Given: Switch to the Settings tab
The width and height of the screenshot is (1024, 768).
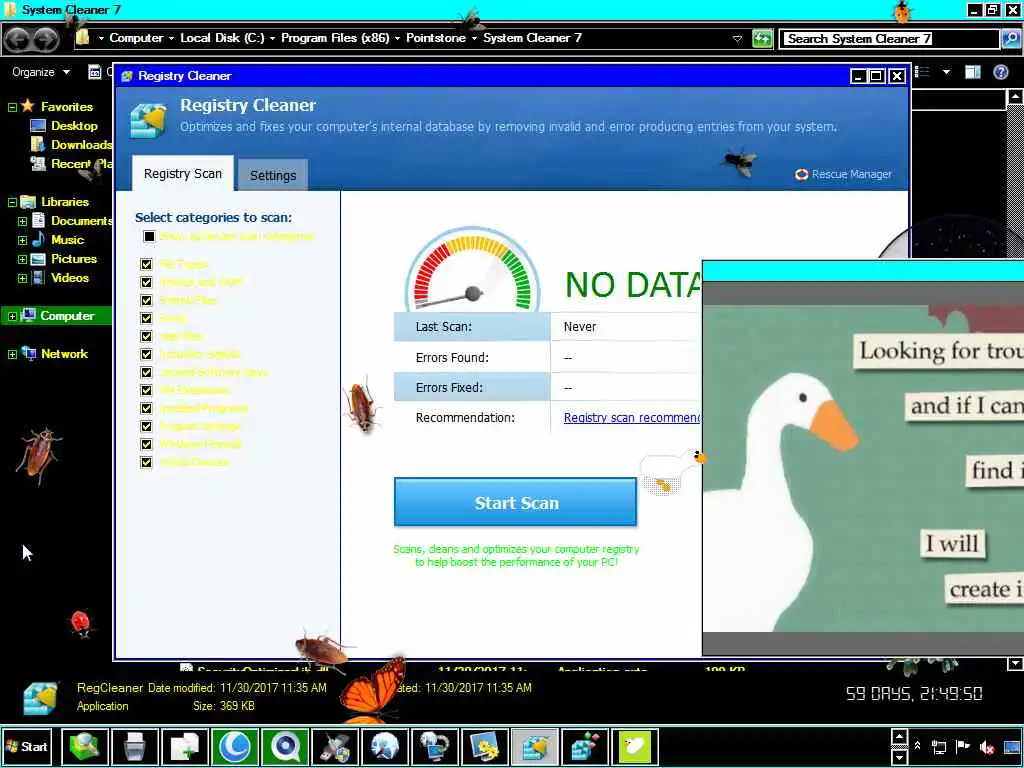Looking at the screenshot, I should pyautogui.click(x=273, y=175).
